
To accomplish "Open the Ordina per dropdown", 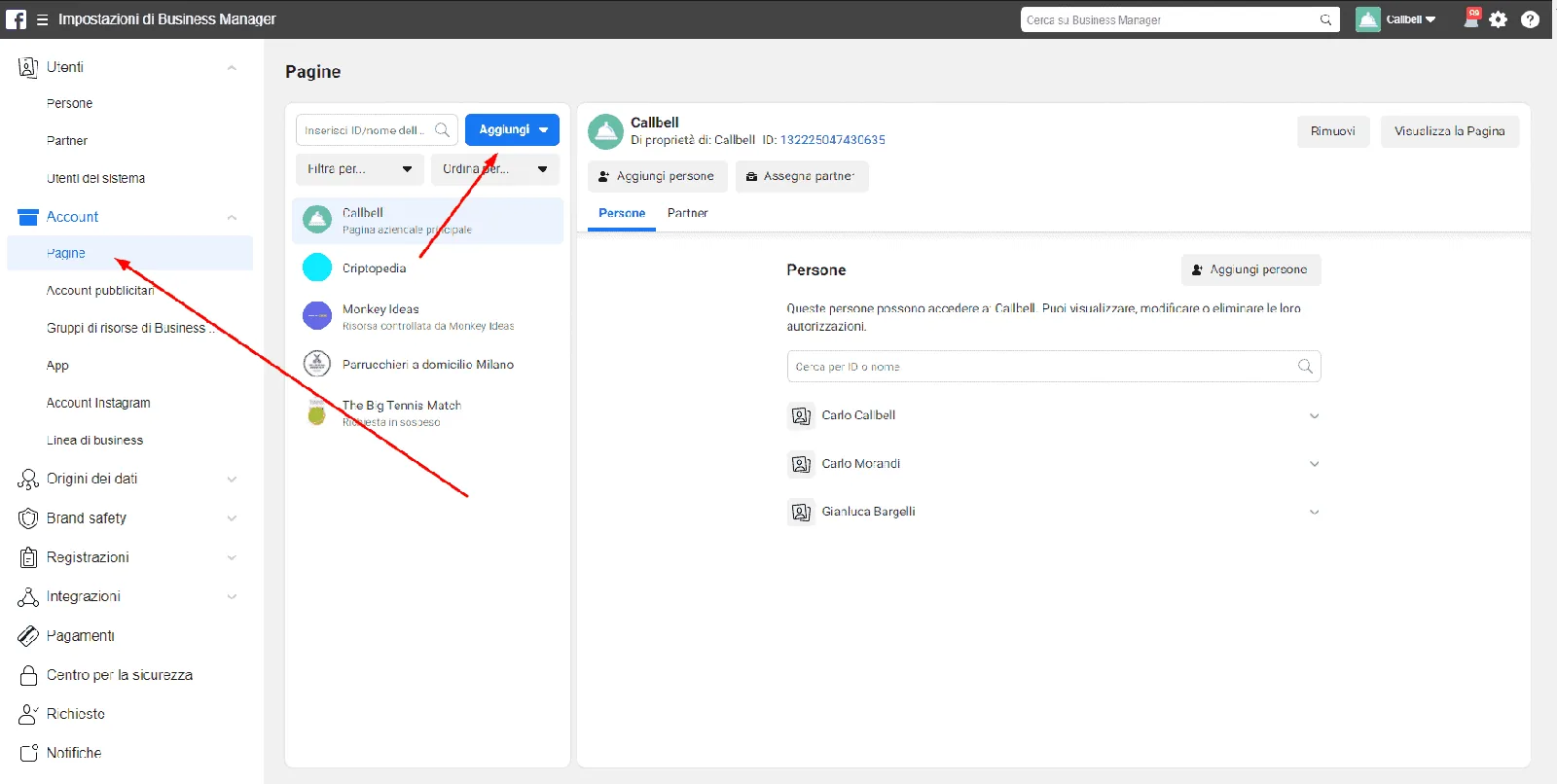I will click(495, 169).
